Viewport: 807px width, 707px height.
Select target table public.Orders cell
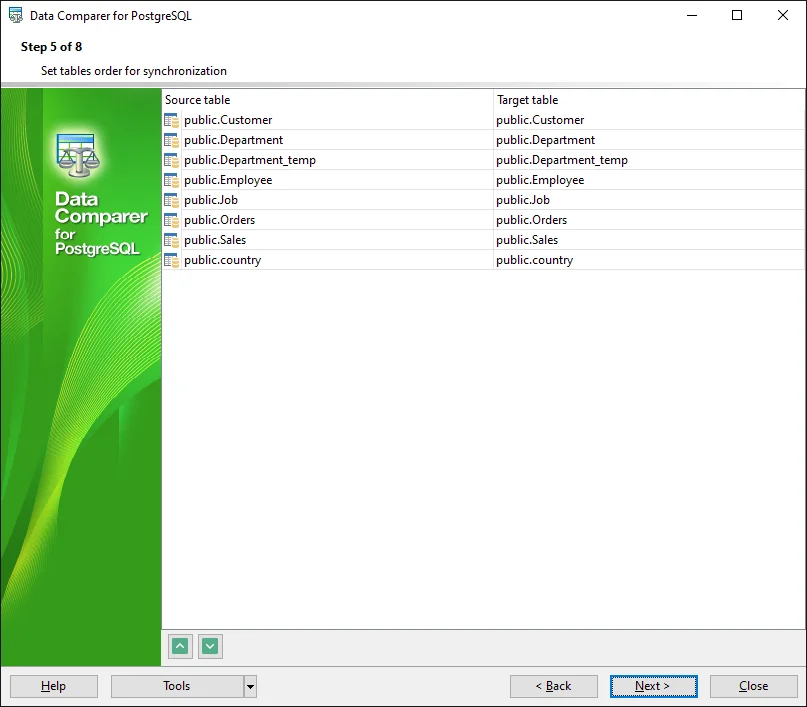coord(531,220)
